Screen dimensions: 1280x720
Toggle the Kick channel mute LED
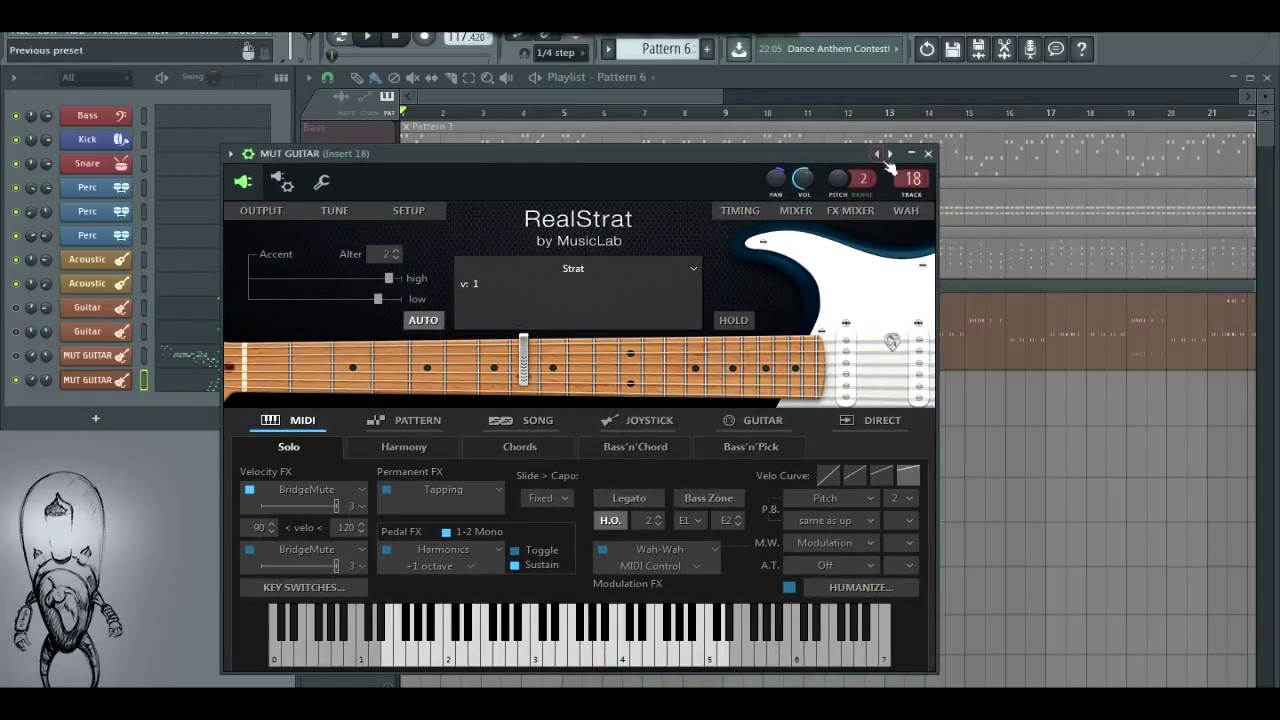15,140
